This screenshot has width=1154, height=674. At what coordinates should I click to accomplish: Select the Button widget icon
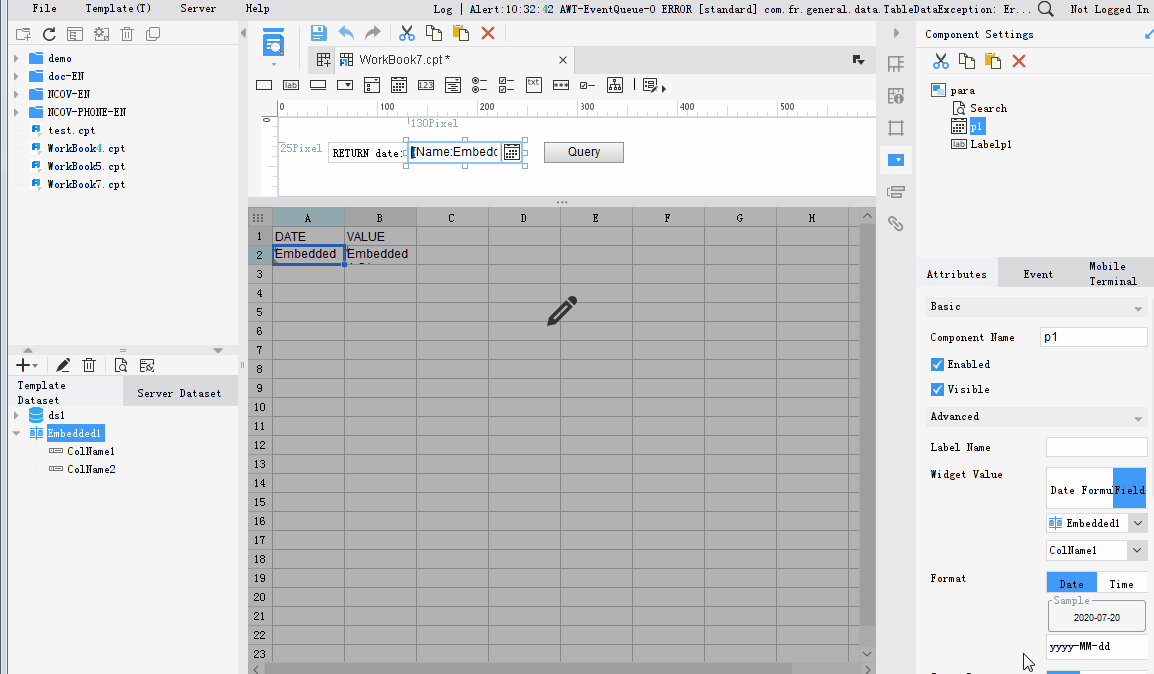point(318,85)
